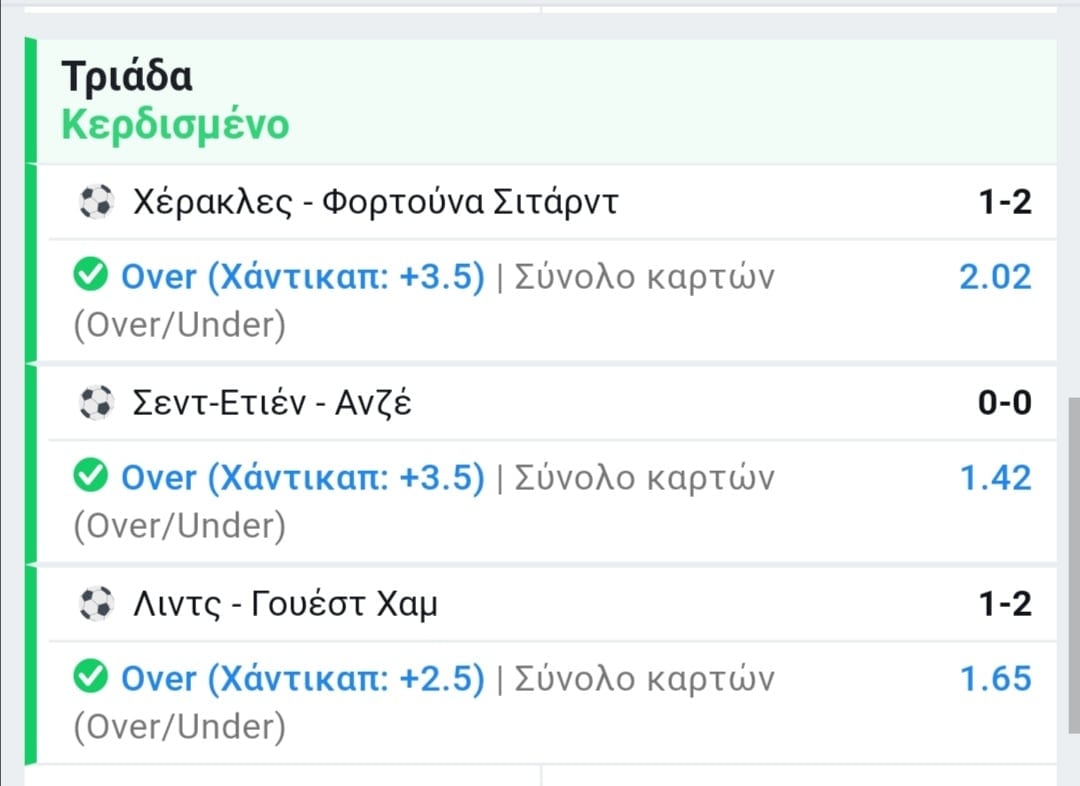Click the 1.42 odds value
Image resolution: width=1080 pixels, height=786 pixels.
tap(994, 478)
